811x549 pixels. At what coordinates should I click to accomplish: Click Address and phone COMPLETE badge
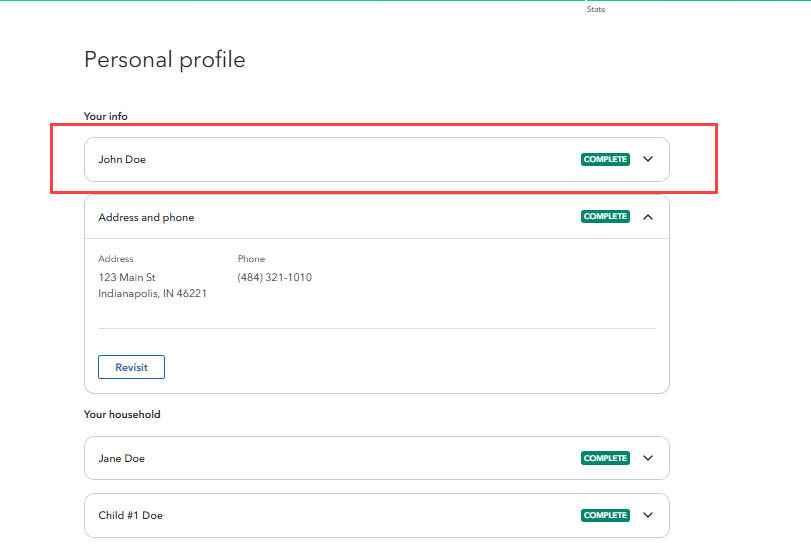(605, 216)
